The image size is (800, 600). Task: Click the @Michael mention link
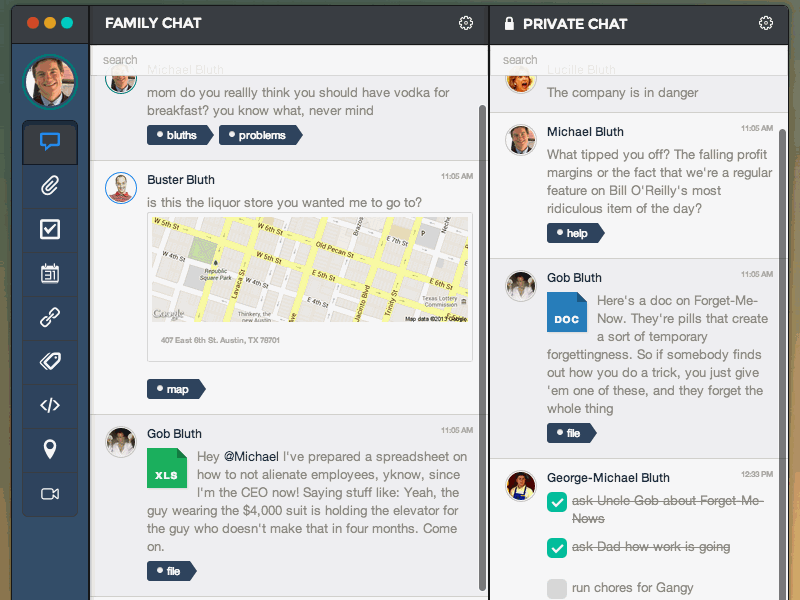[251, 457]
